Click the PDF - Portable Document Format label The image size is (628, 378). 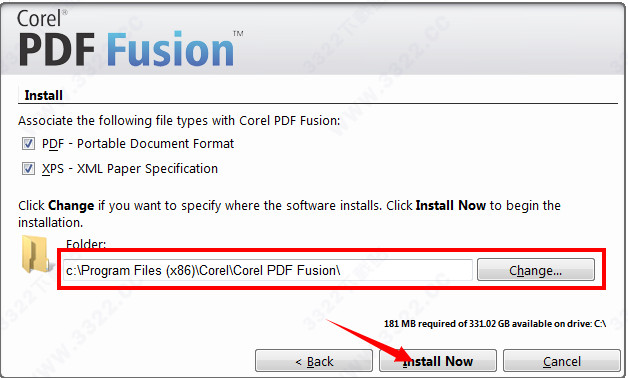click(138, 143)
